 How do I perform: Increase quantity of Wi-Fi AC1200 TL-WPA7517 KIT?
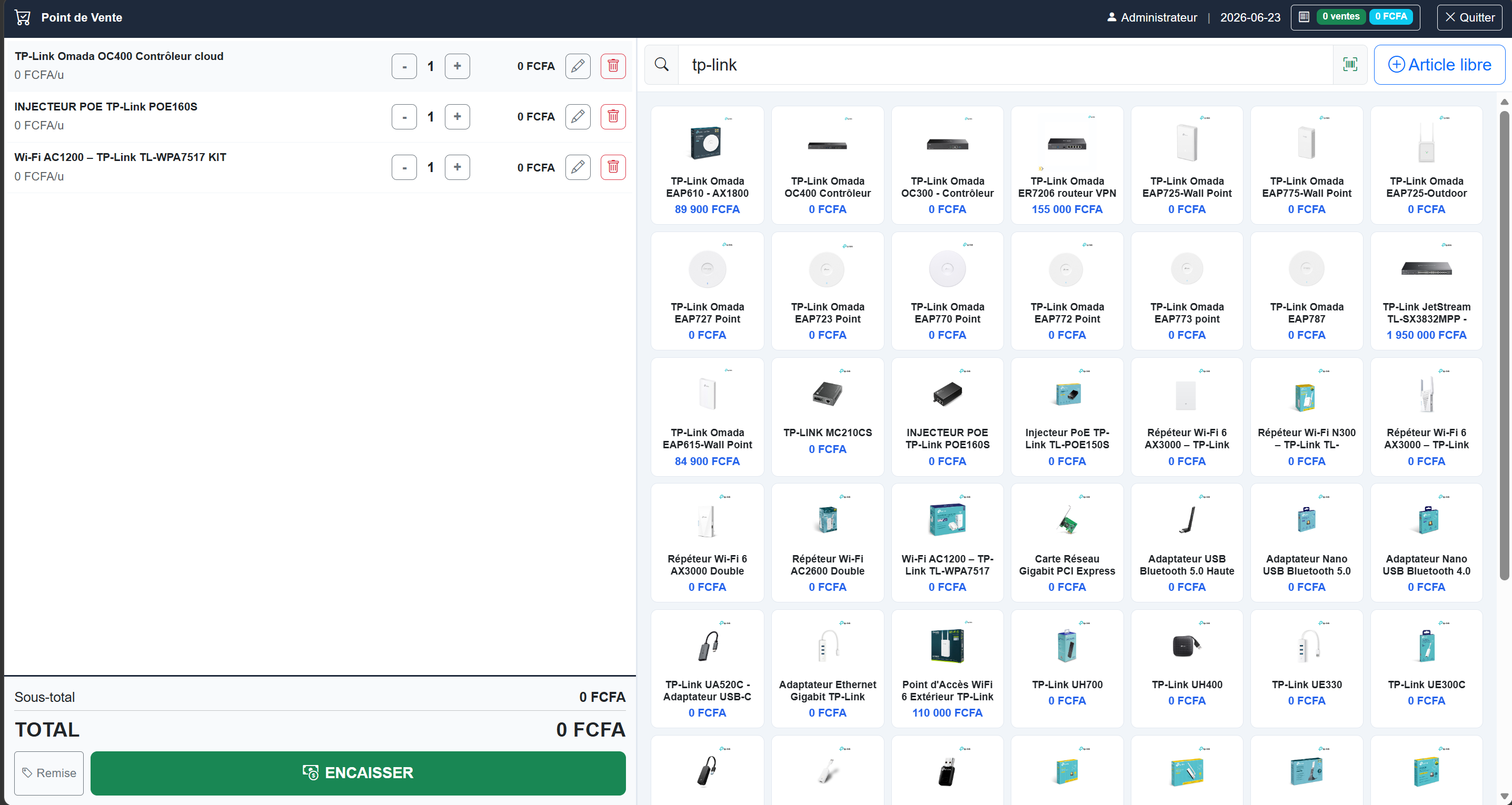(x=457, y=167)
